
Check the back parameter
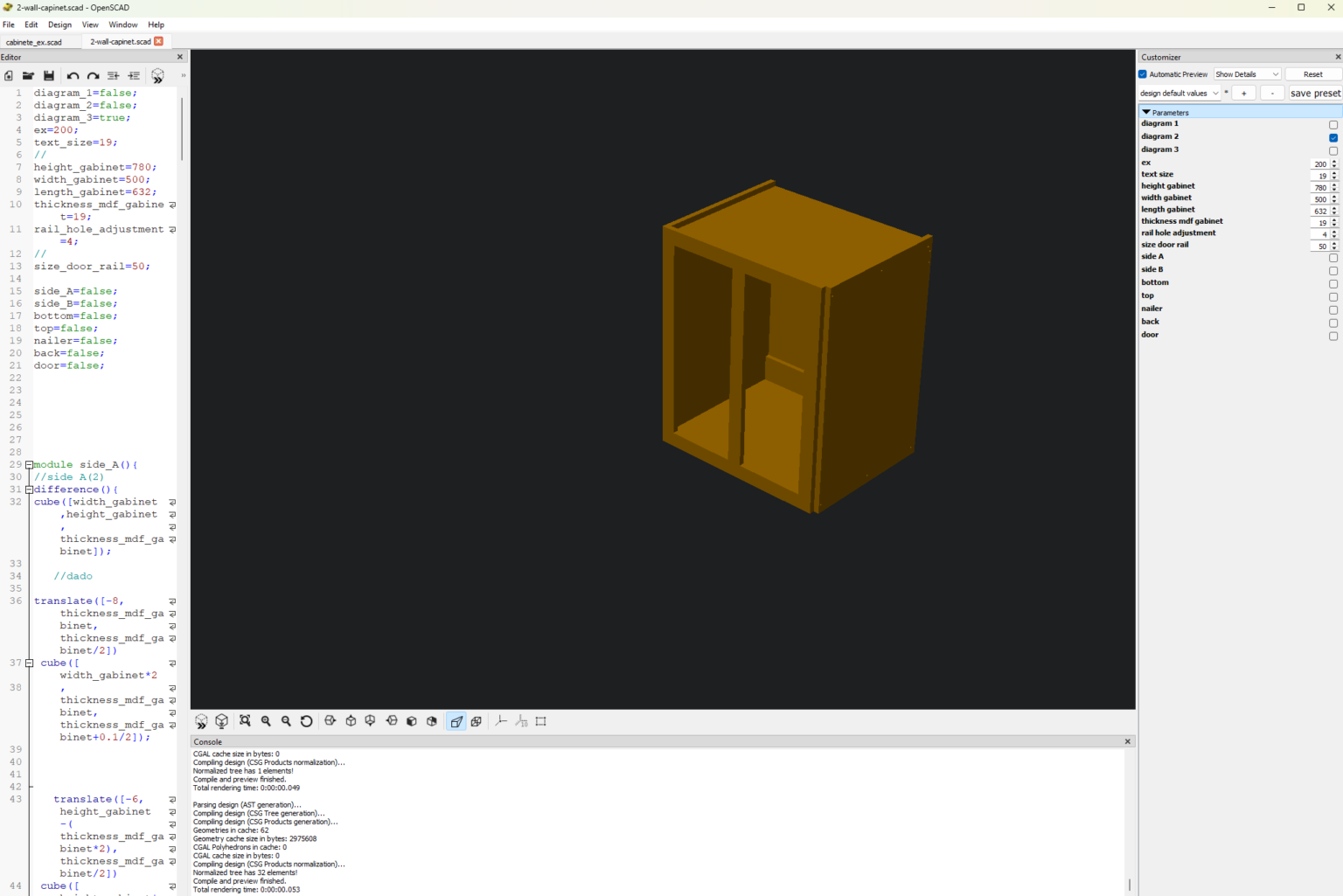(x=1333, y=323)
